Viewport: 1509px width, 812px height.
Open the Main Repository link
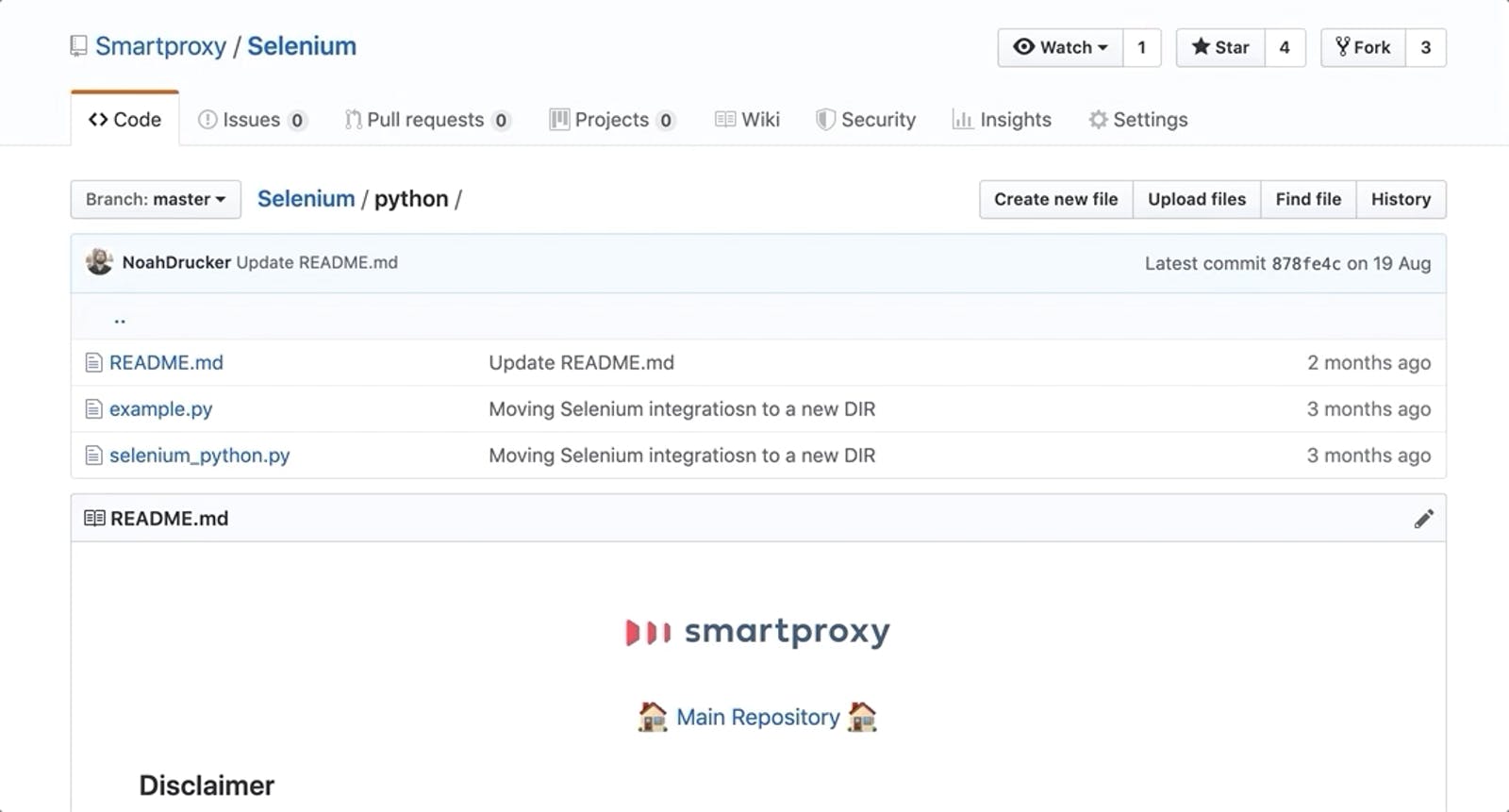pyautogui.click(x=758, y=717)
